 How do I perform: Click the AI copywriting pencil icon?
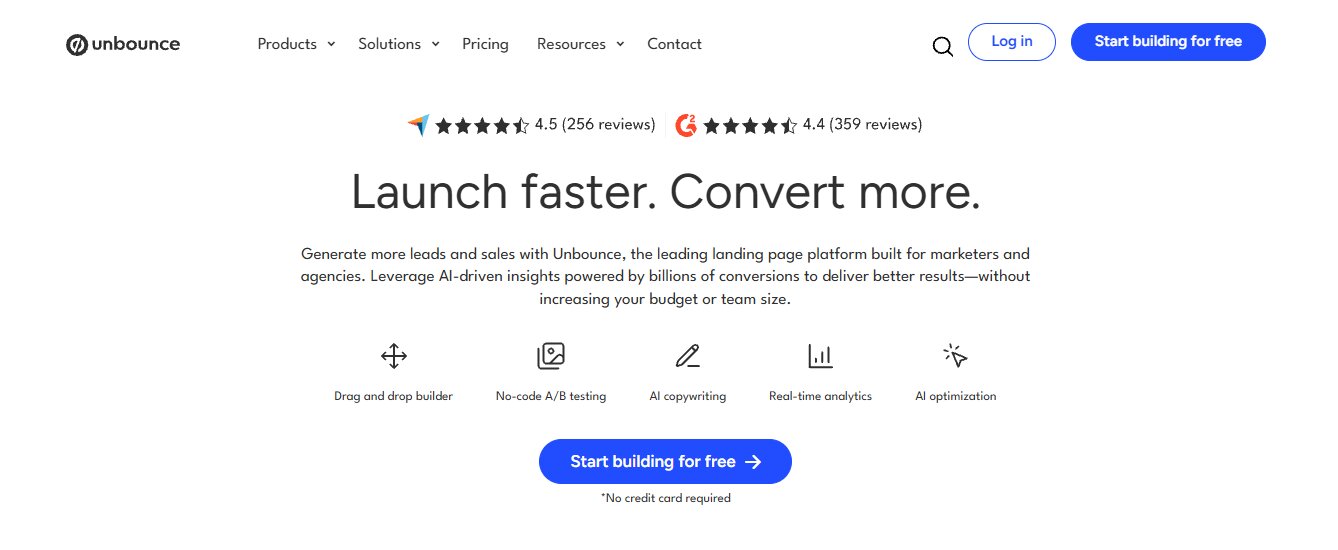click(x=687, y=356)
